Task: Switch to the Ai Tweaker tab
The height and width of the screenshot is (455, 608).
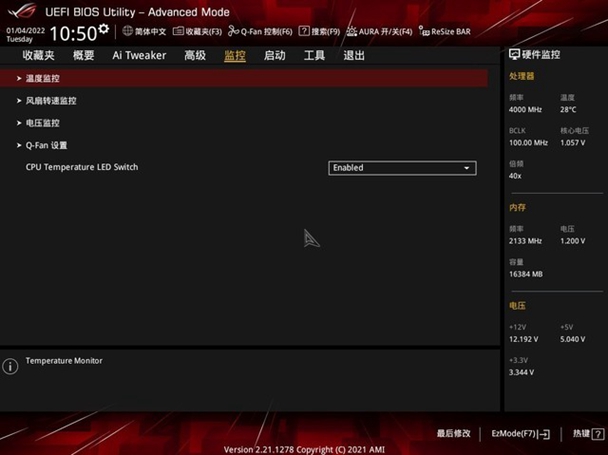Action: coord(139,56)
